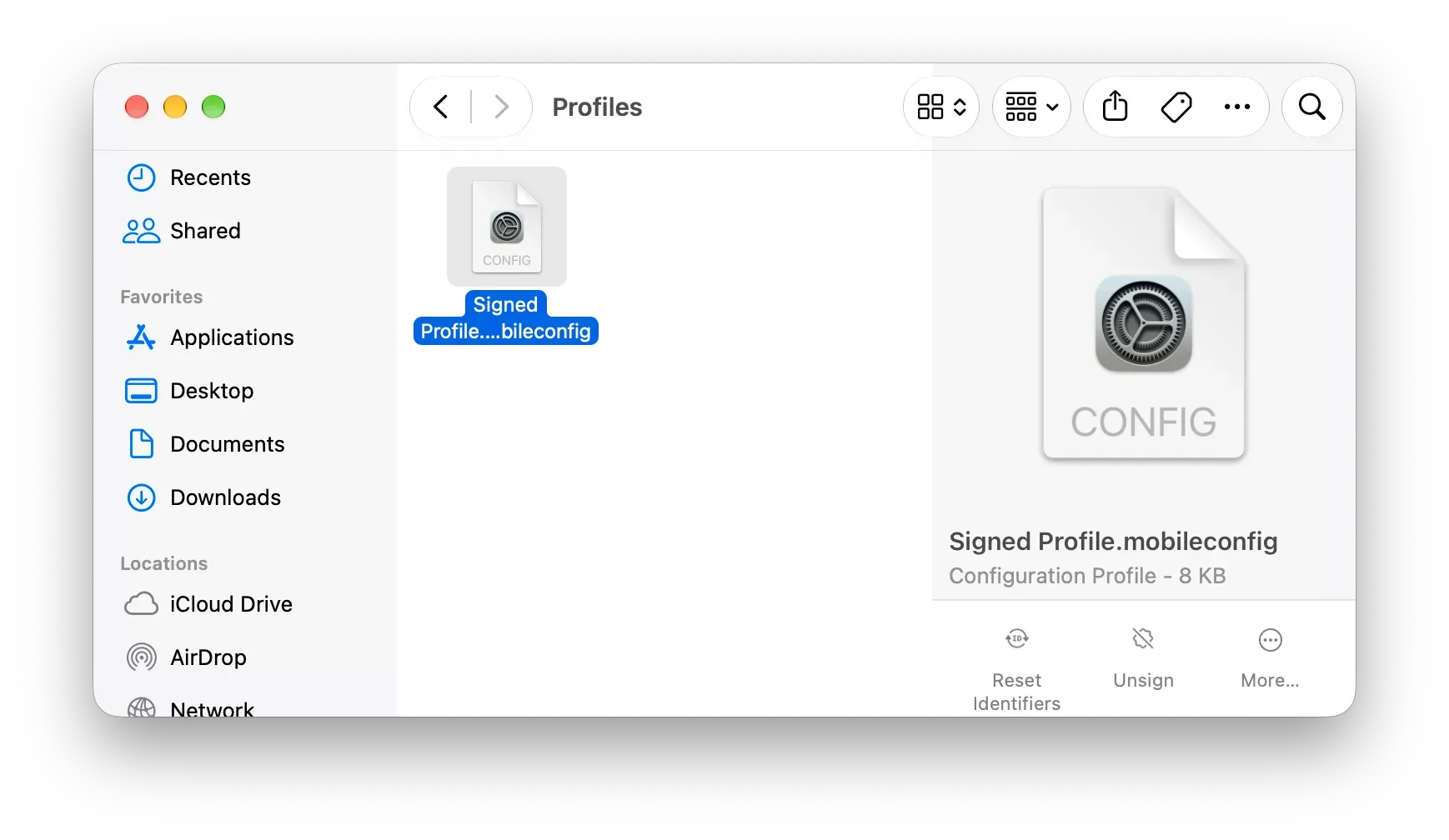Viewport: 1449px width, 840px height.
Task: Open the Applications folder in the sidebar
Action: pyautogui.click(x=209, y=337)
